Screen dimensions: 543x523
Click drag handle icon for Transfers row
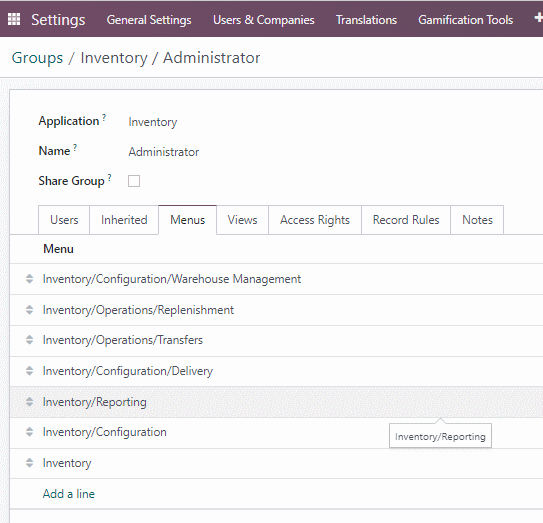pyautogui.click(x=29, y=340)
